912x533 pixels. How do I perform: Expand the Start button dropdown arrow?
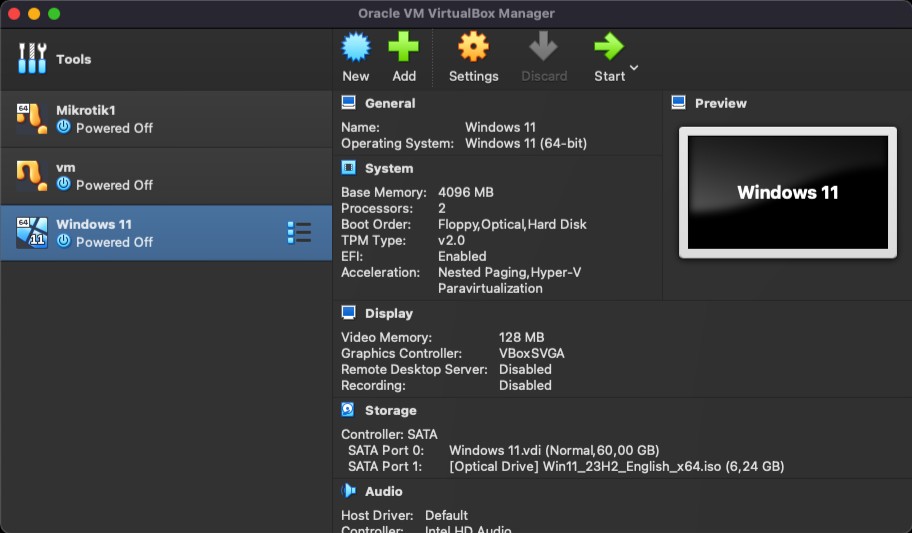click(x=634, y=69)
